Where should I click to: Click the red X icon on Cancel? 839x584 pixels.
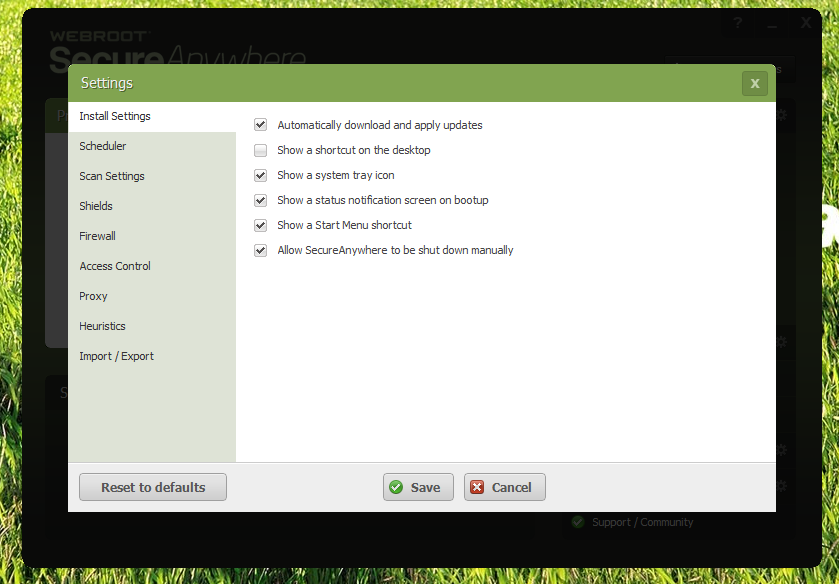tap(477, 487)
